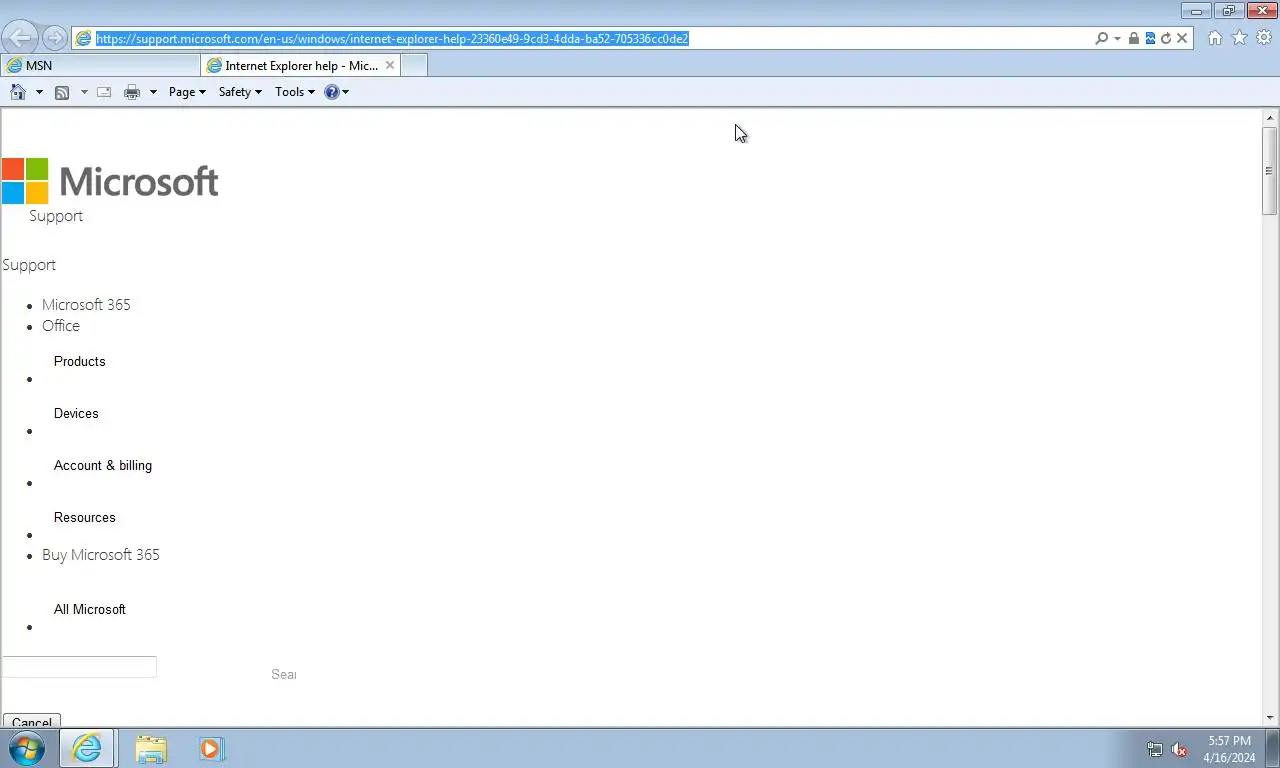Click the search magnifier in address bar
This screenshot has height=768, width=1280.
pos(1101,38)
